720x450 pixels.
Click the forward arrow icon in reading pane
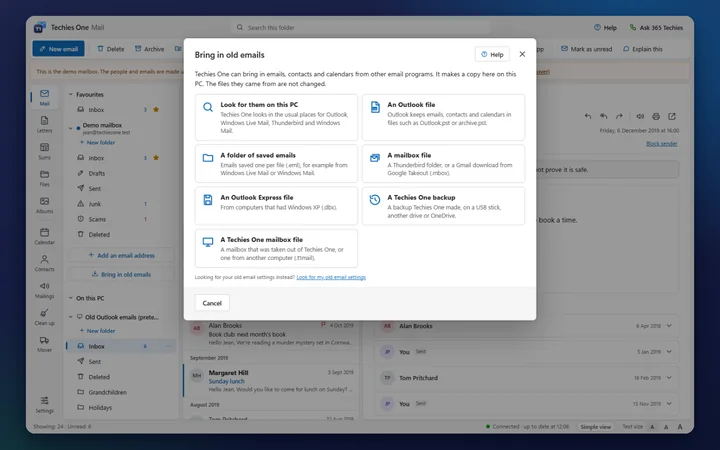[x=619, y=116]
